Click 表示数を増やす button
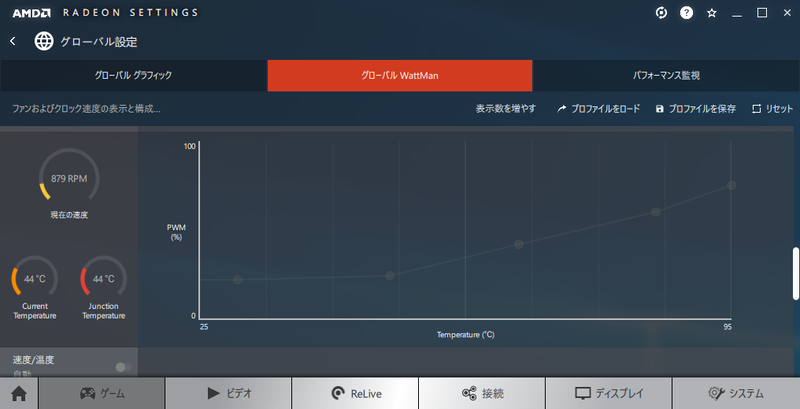Screen dimensions: 800x409 click(506, 109)
